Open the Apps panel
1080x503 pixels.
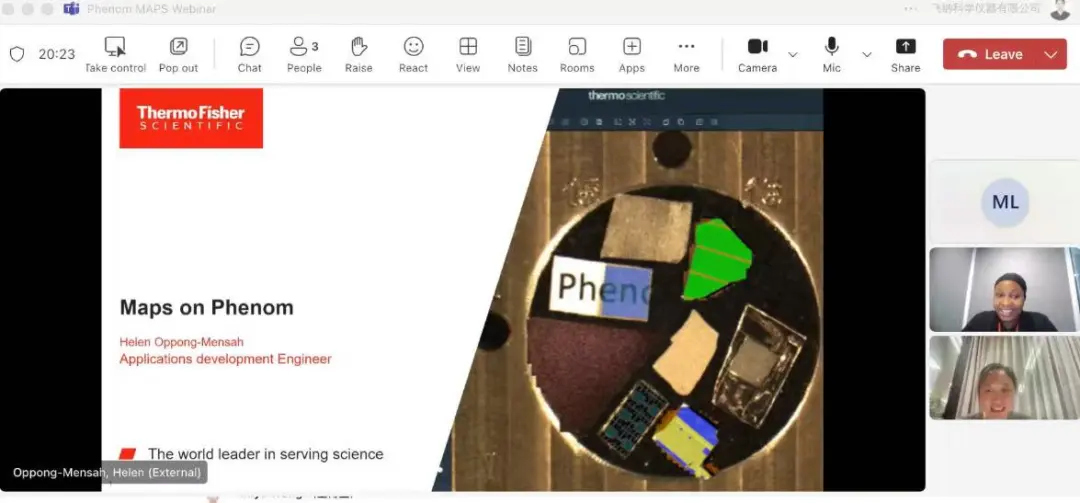click(x=632, y=54)
